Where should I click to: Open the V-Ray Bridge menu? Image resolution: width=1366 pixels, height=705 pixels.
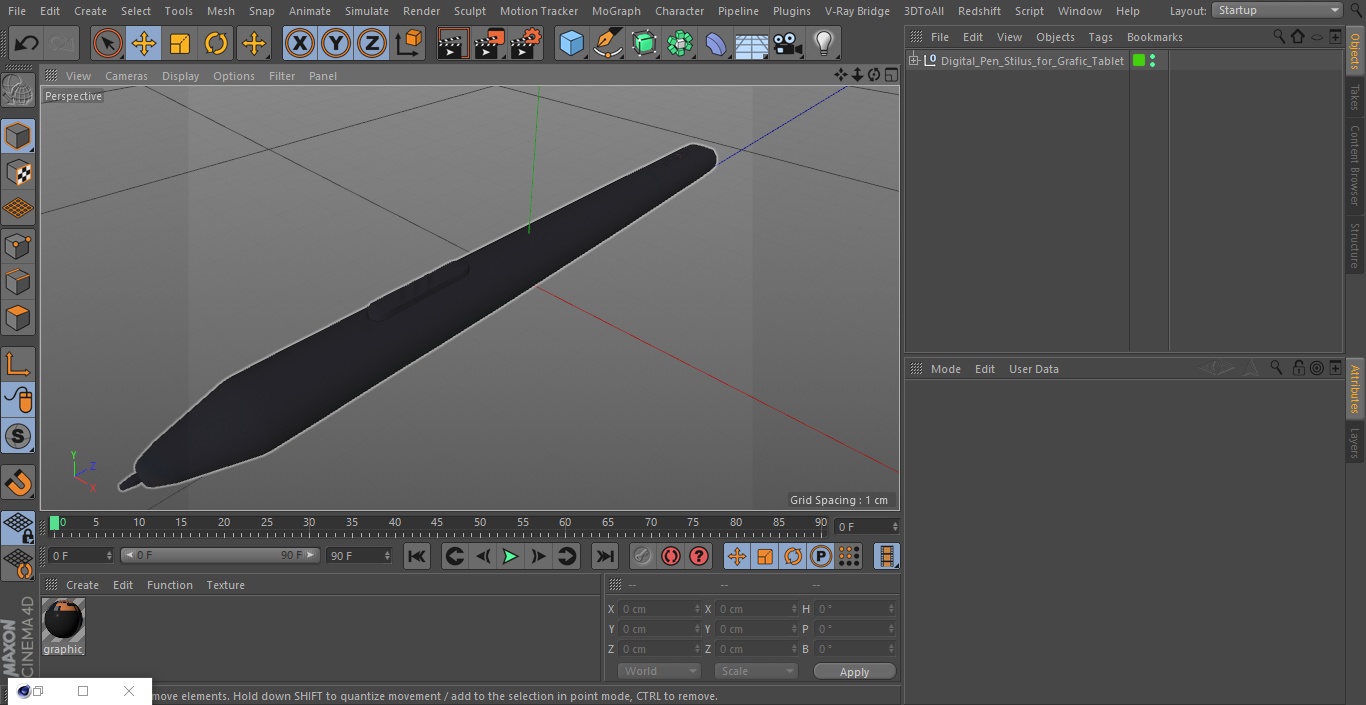tap(857, 11)
